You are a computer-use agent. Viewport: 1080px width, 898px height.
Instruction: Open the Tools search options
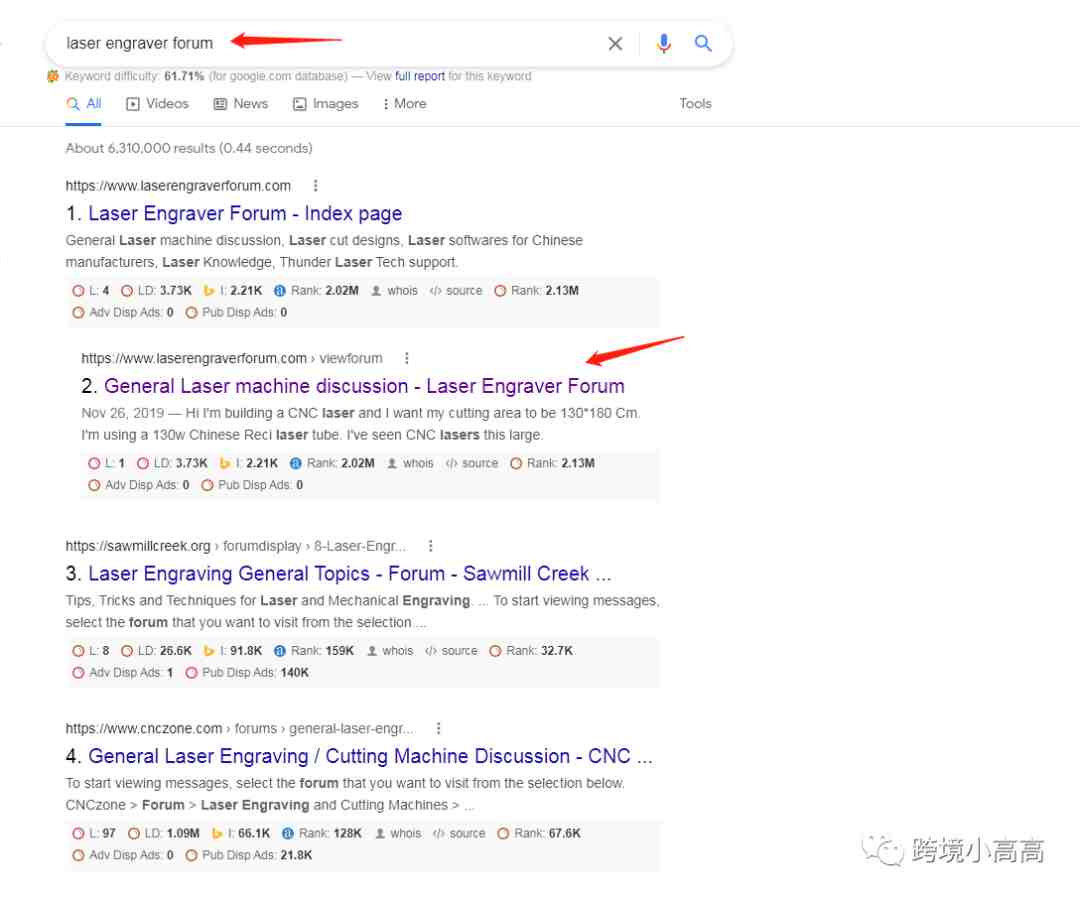[x=695, y=104]
